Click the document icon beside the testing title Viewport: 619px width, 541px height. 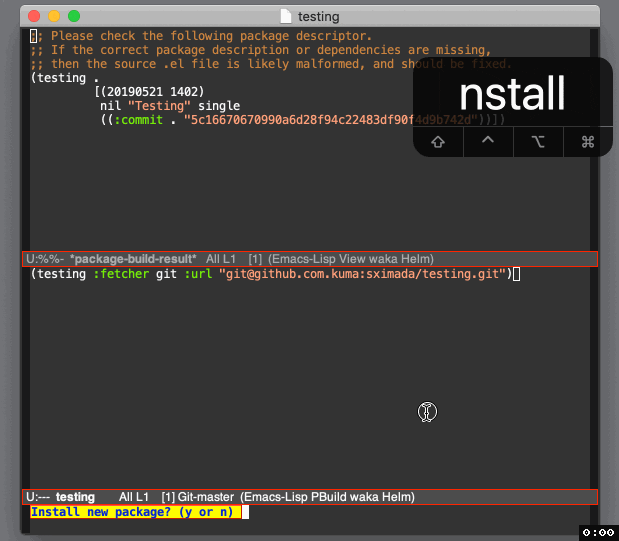click(285, 16)
